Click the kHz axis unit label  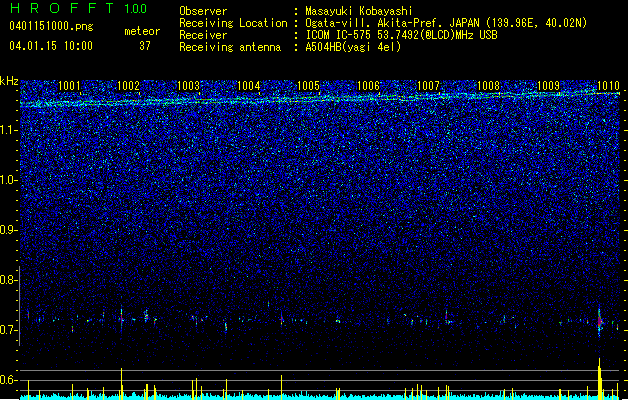pyautogui.click(x=9, y=81)
